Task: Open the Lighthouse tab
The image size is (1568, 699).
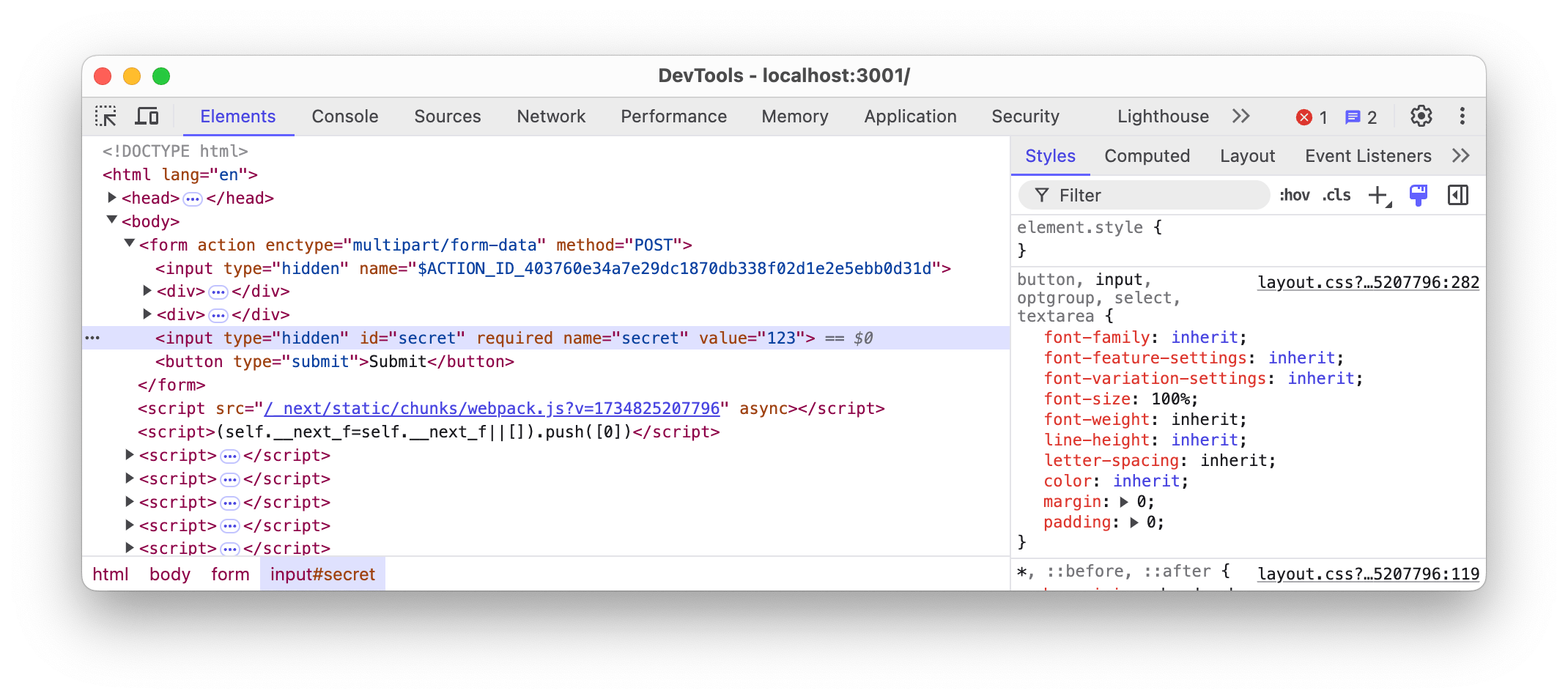Action: coord(1163,116)
